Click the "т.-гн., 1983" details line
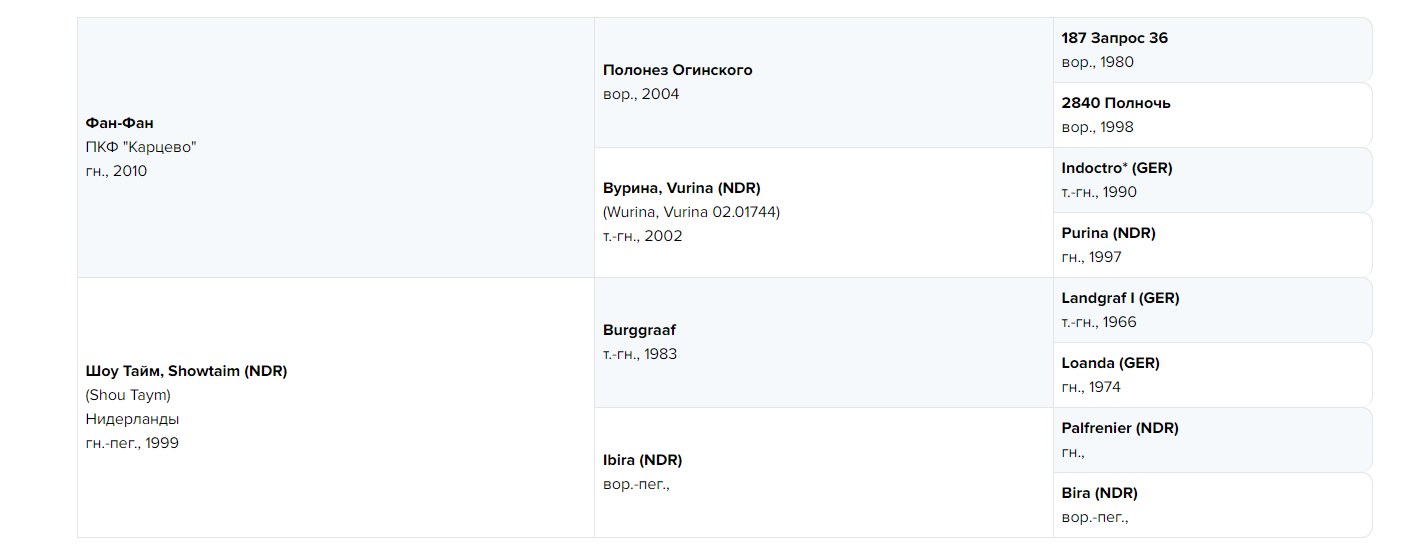 (640, 354)
